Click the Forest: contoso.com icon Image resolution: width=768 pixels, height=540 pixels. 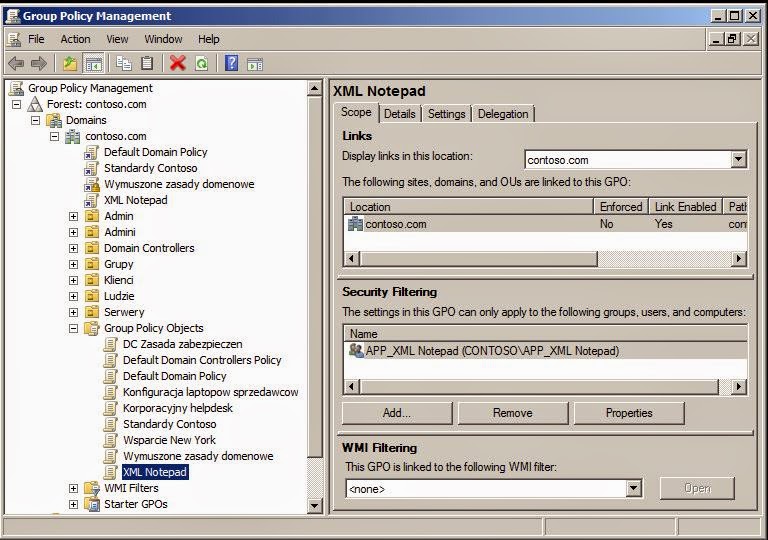point(35,104)
